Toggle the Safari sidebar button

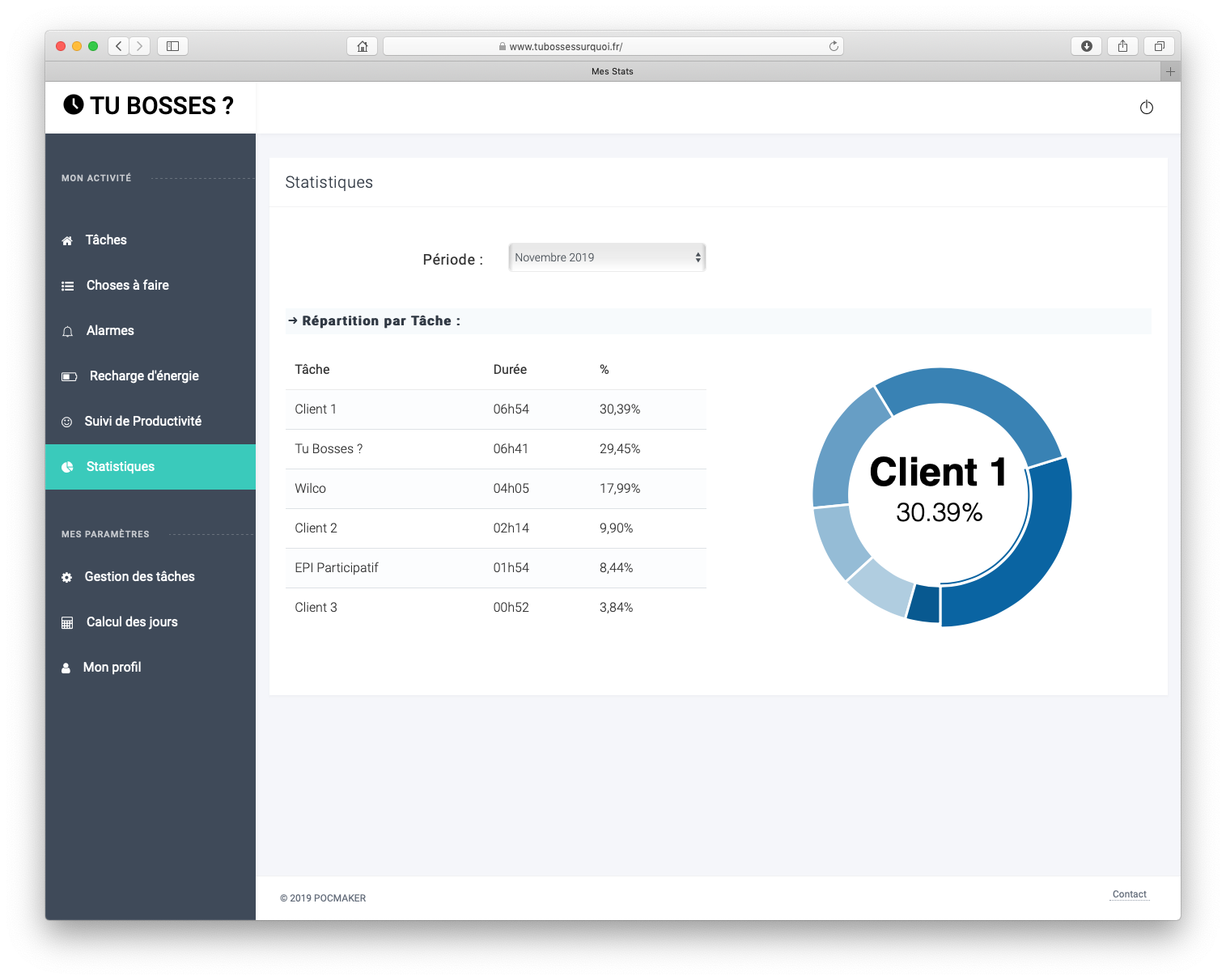[172, 46]
